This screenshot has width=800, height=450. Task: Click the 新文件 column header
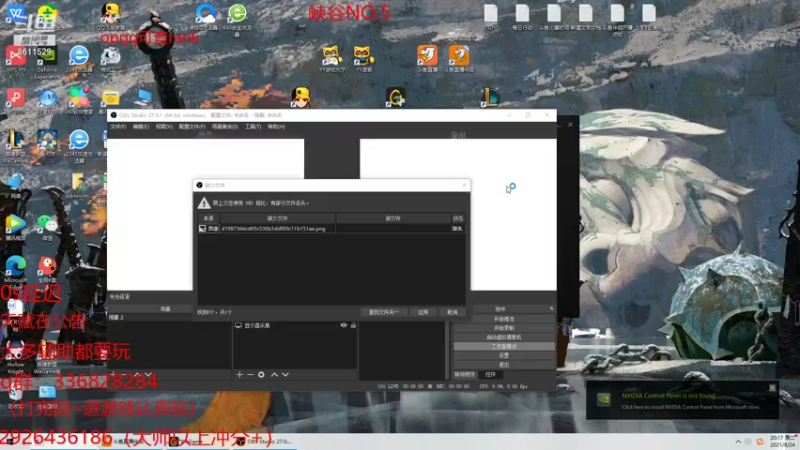coord(393,218)
